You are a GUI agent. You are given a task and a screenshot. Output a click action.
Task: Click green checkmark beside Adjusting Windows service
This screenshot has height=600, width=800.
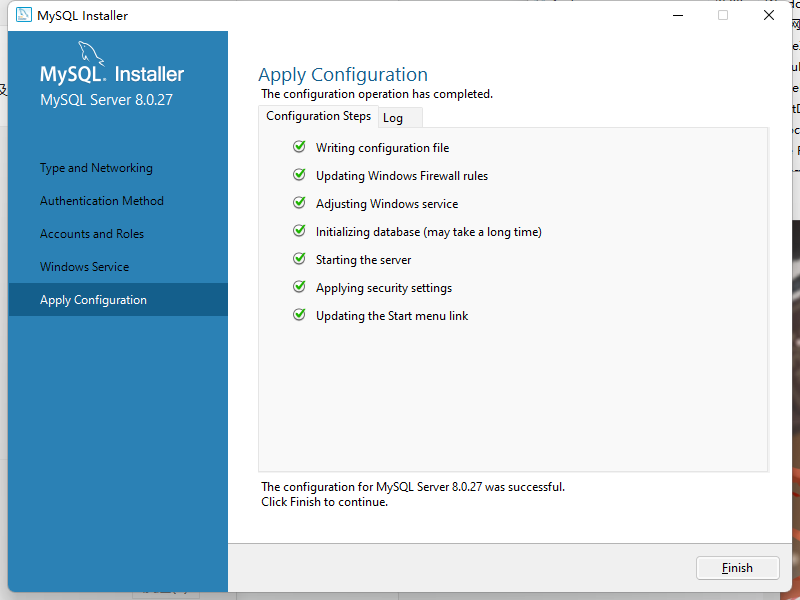coord(299,203)
